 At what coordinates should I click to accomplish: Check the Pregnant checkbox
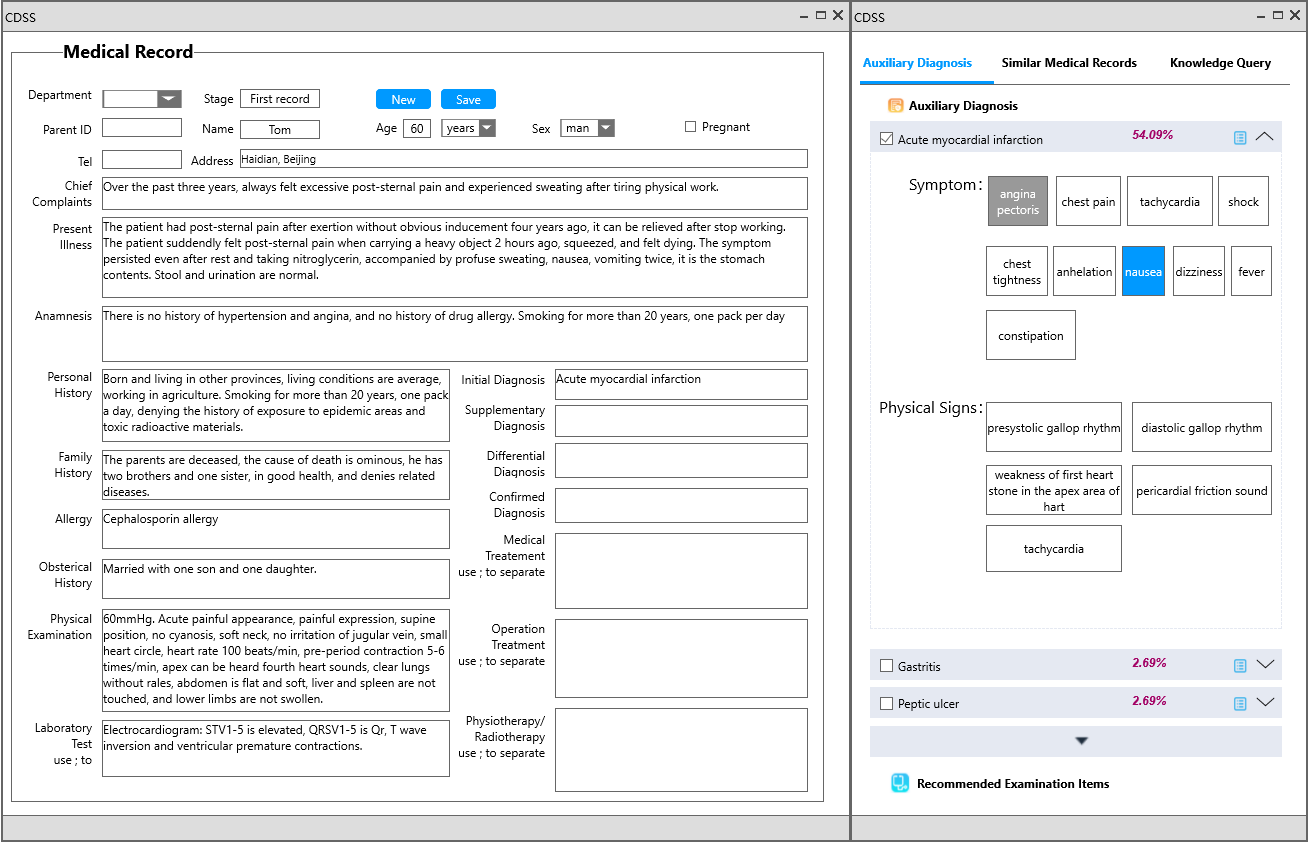click(x=690, y=127)
